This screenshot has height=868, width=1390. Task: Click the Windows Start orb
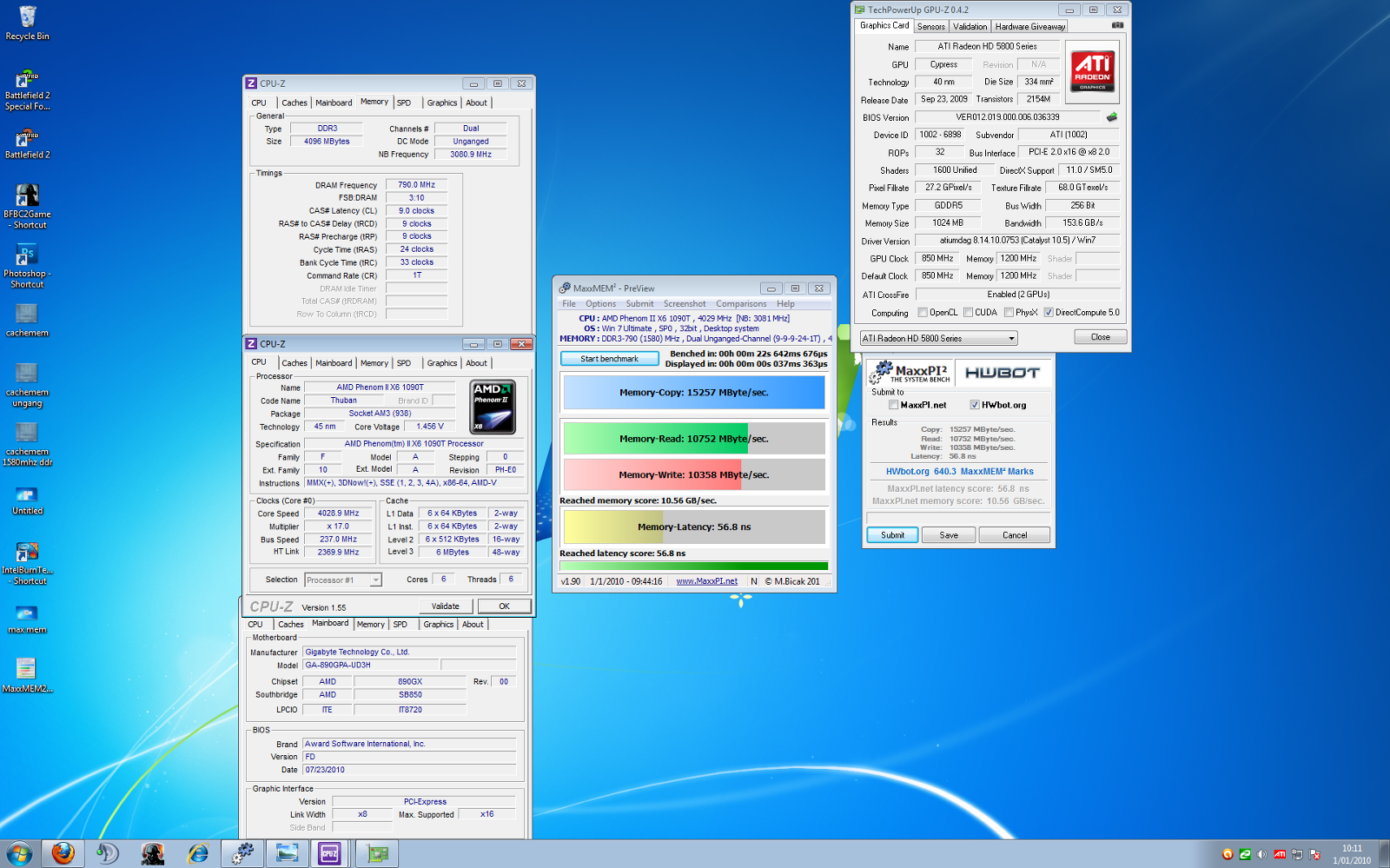19,853
